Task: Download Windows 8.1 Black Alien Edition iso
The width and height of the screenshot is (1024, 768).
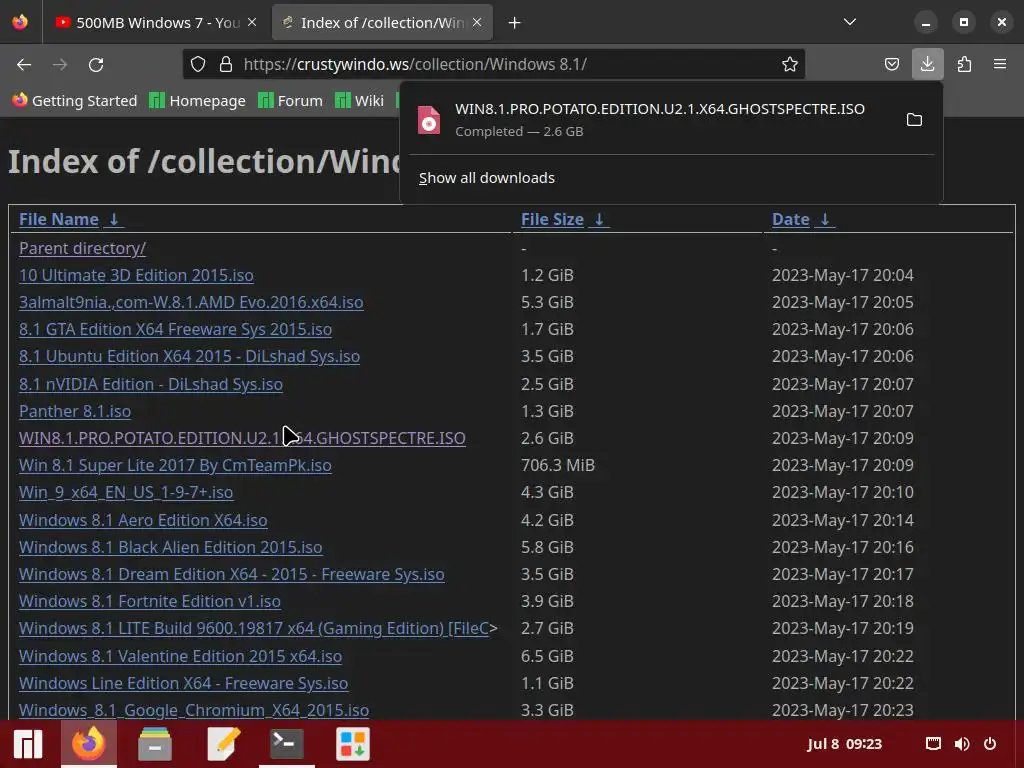Action: point(170,547)
